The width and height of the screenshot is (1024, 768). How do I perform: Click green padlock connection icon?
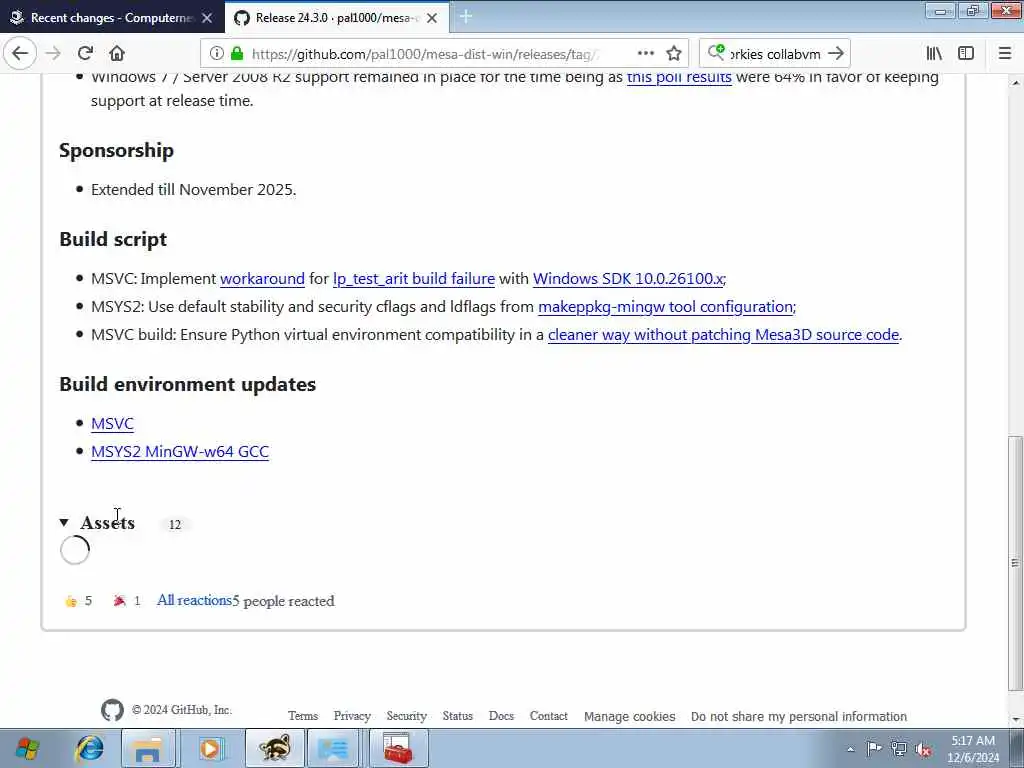tap(237, 54)
